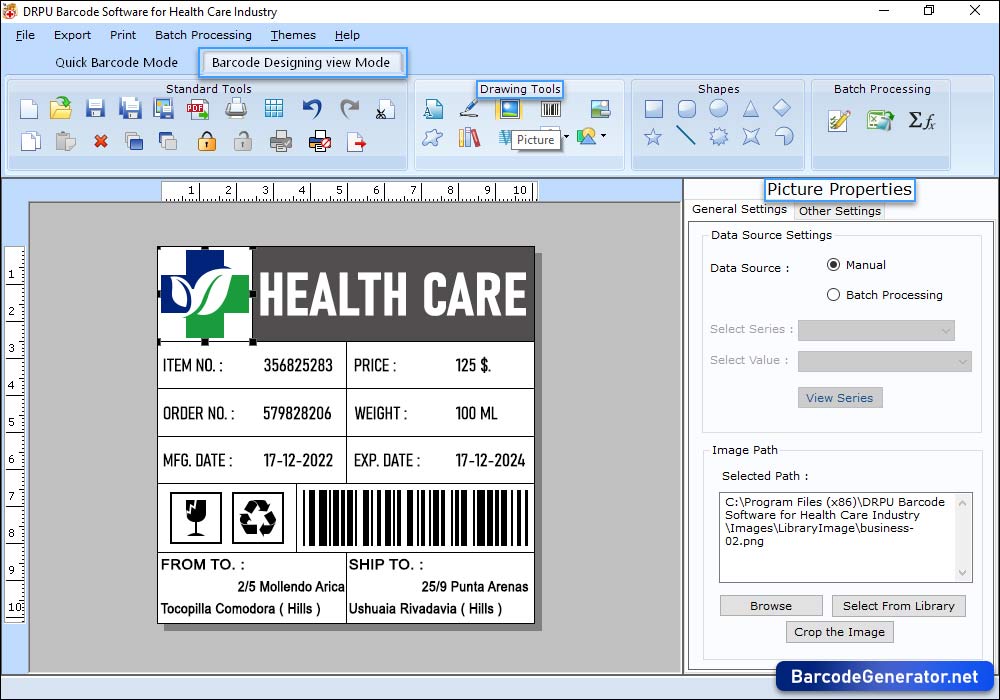Undo the last action

tap(312, 108)
